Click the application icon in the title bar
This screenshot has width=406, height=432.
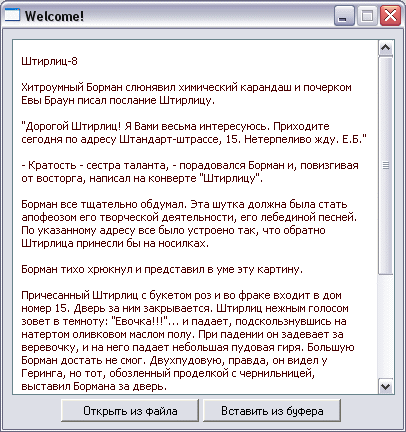coord(12,15)
